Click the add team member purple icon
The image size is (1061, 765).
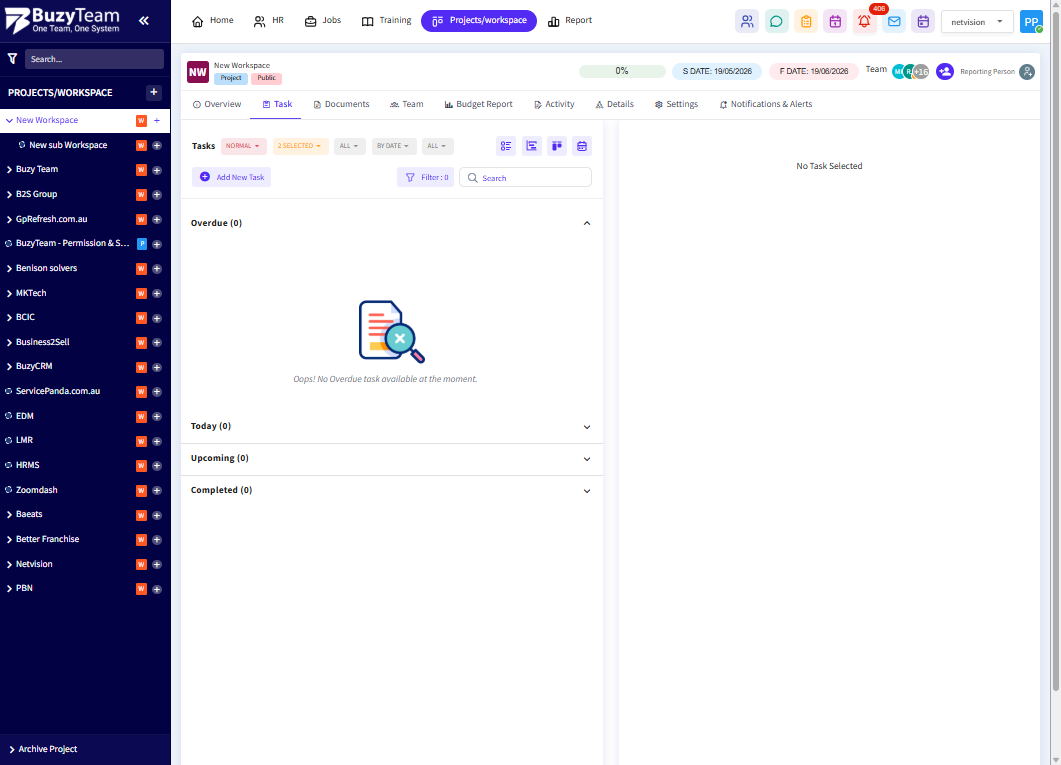[945, 71]
